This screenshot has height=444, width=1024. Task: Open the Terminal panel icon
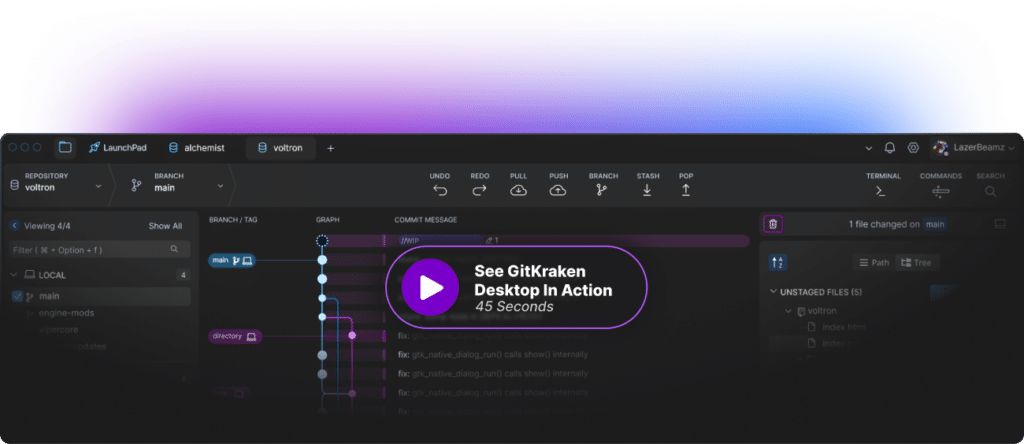(881, 190)
